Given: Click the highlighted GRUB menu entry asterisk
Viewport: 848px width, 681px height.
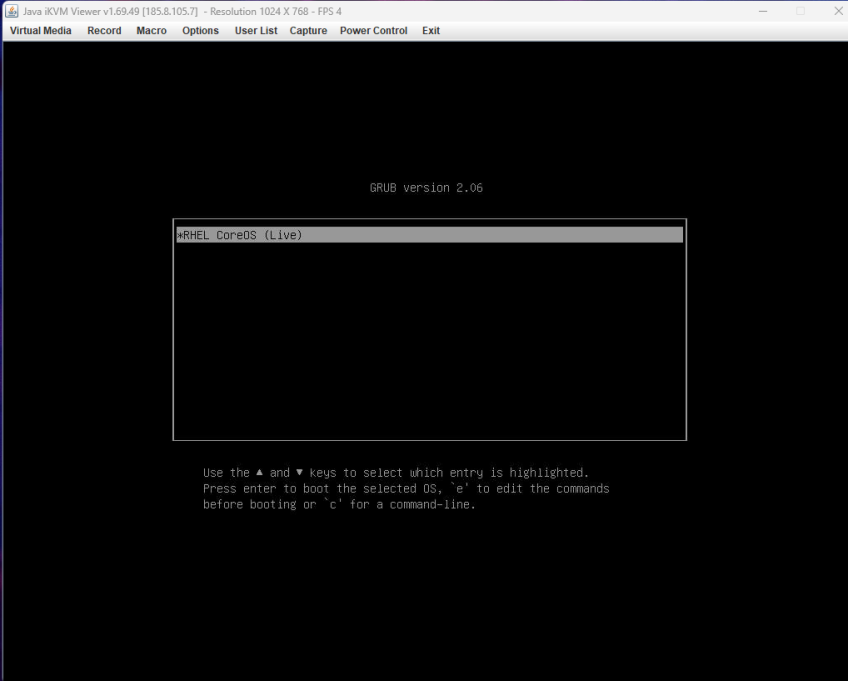Looking at the screenshot, I should click(x=180, y=234).
